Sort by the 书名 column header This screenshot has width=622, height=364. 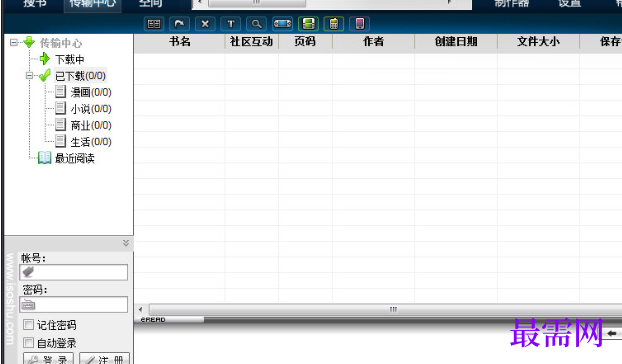click(x=180, y=42)
